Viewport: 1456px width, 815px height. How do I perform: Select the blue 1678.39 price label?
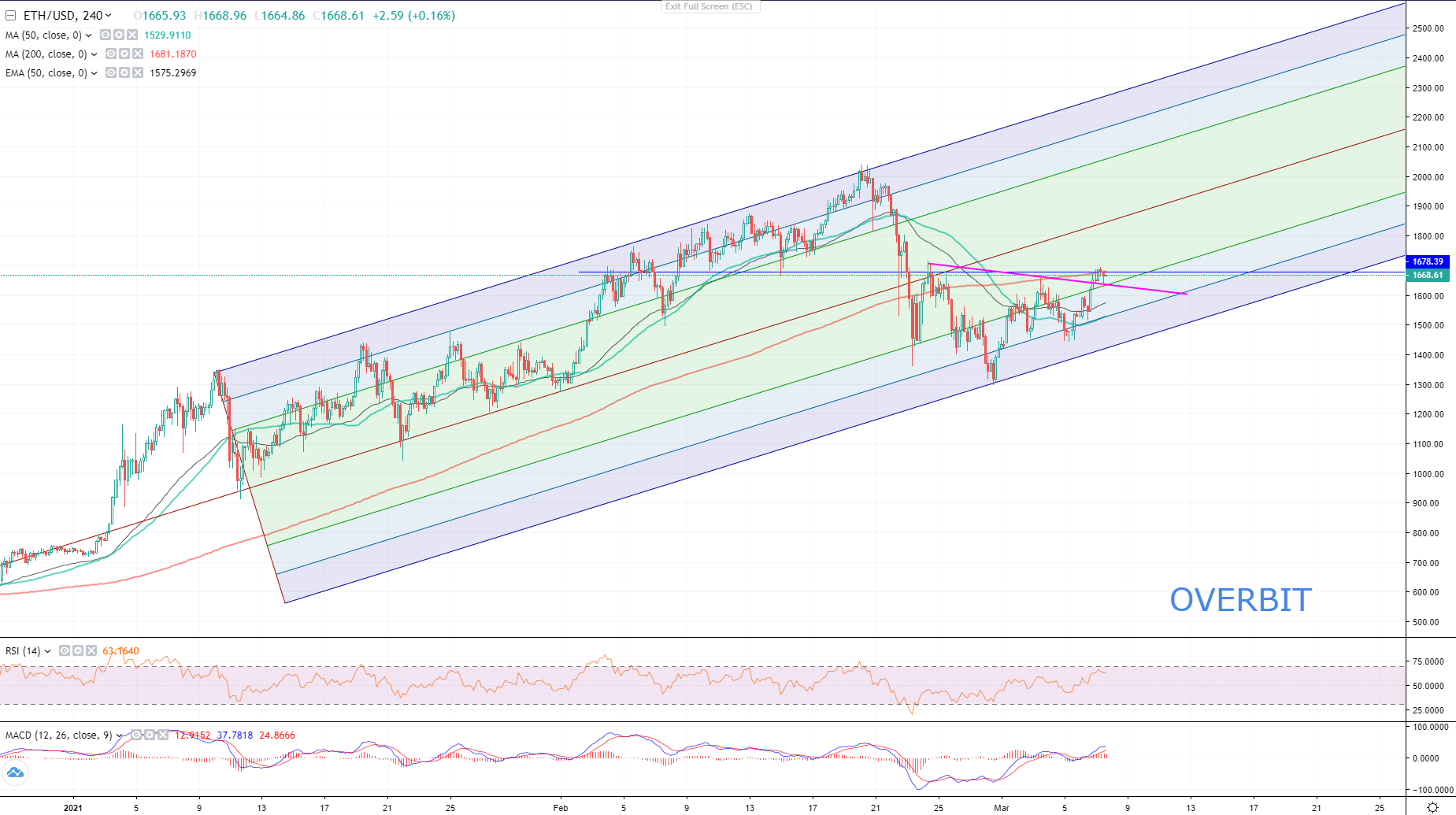pyautogui.click(x=1428, y=261)
